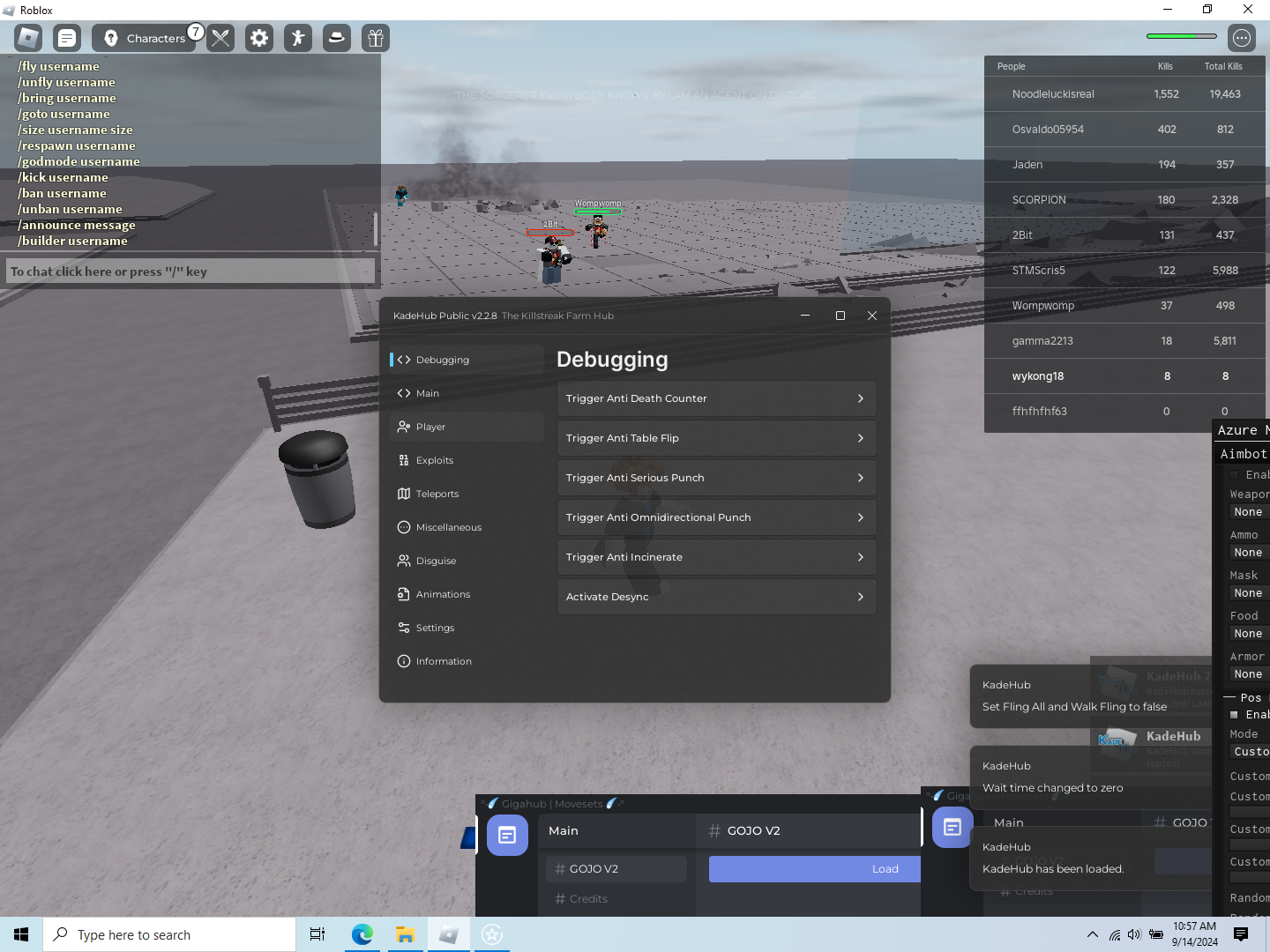
Task: Click the 'KadeHub has been loaded' notification
Action: click(1091, 859)
